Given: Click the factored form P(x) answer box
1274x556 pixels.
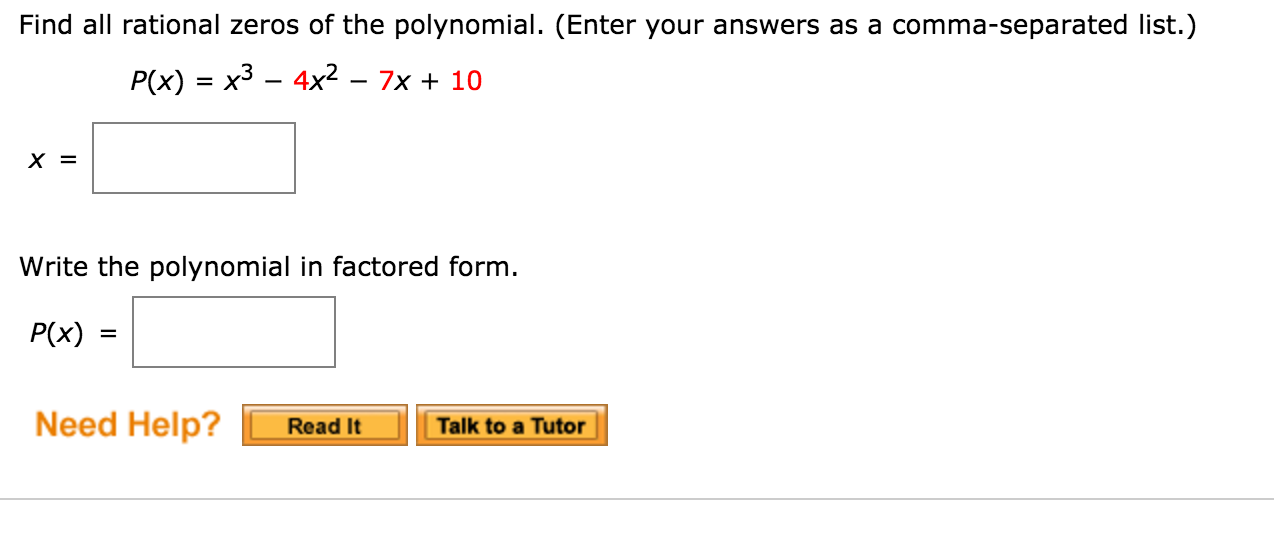Looking at the screenshot, I should tap(234, 332).
